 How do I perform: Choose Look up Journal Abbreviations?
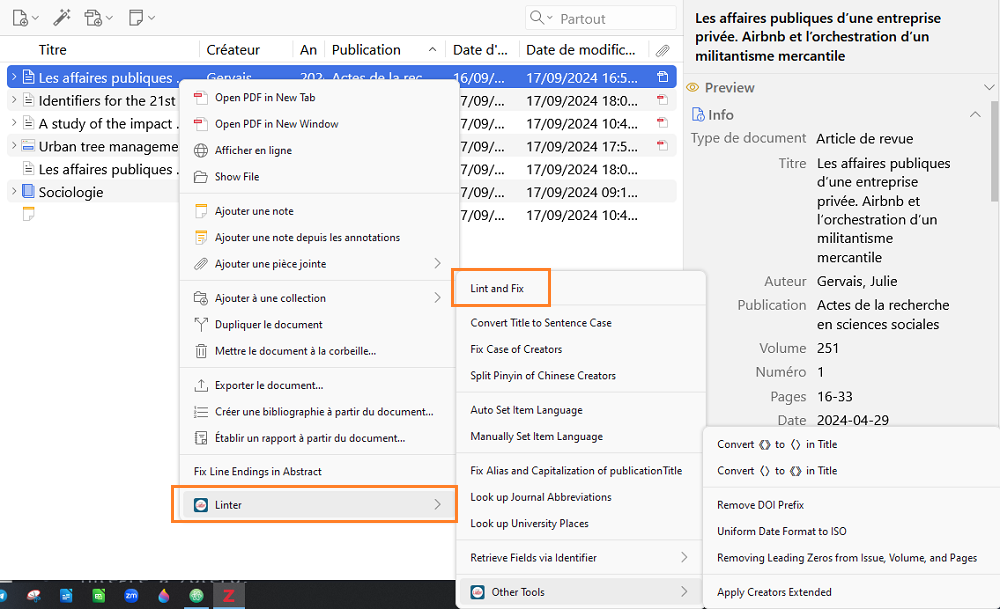[x=541, y=497]
